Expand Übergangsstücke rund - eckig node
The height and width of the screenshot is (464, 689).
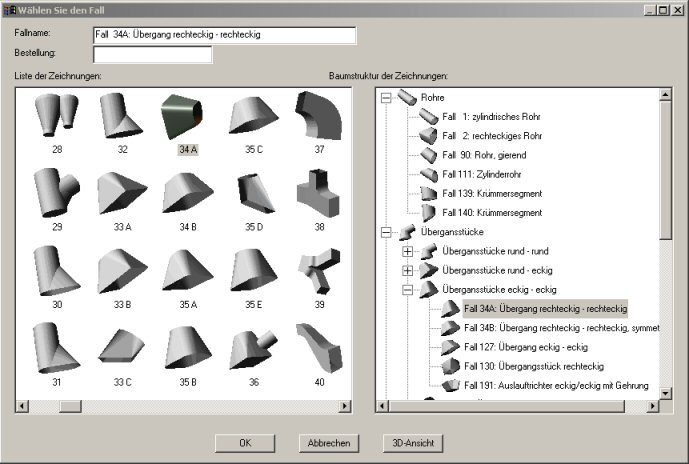tap(407, 270)
